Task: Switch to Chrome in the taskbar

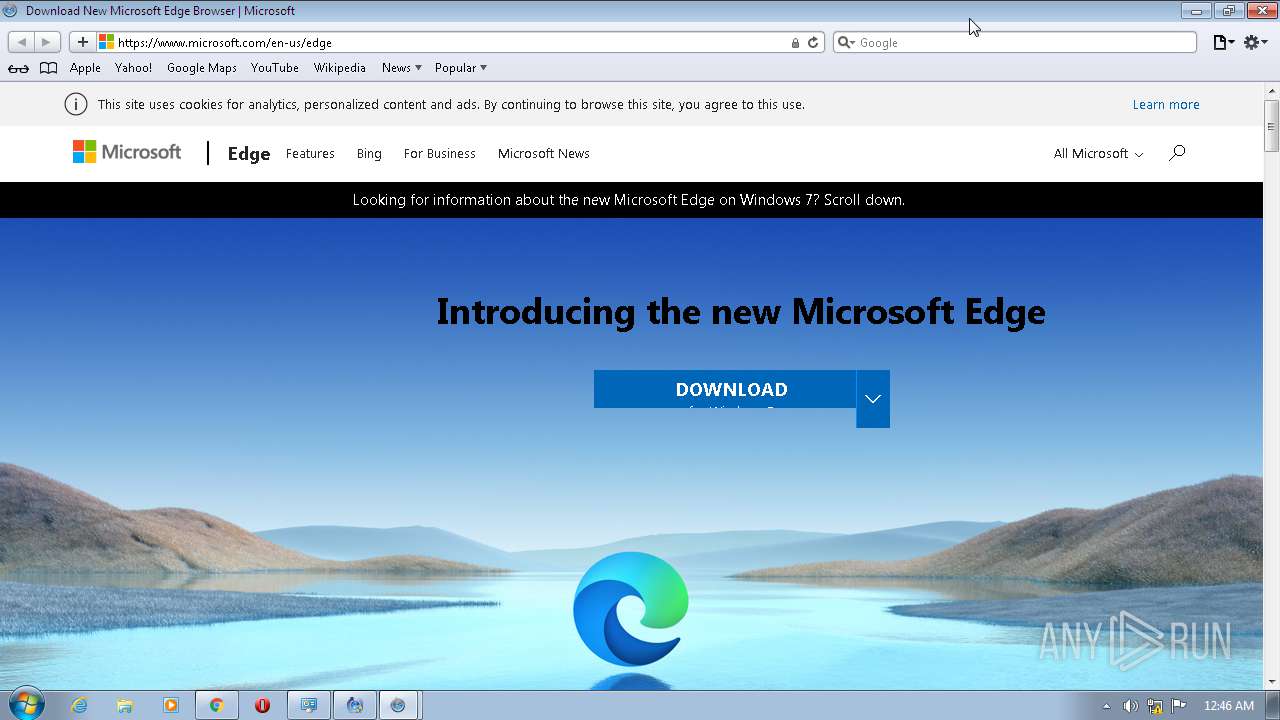Action: click(x=216, y=705)
